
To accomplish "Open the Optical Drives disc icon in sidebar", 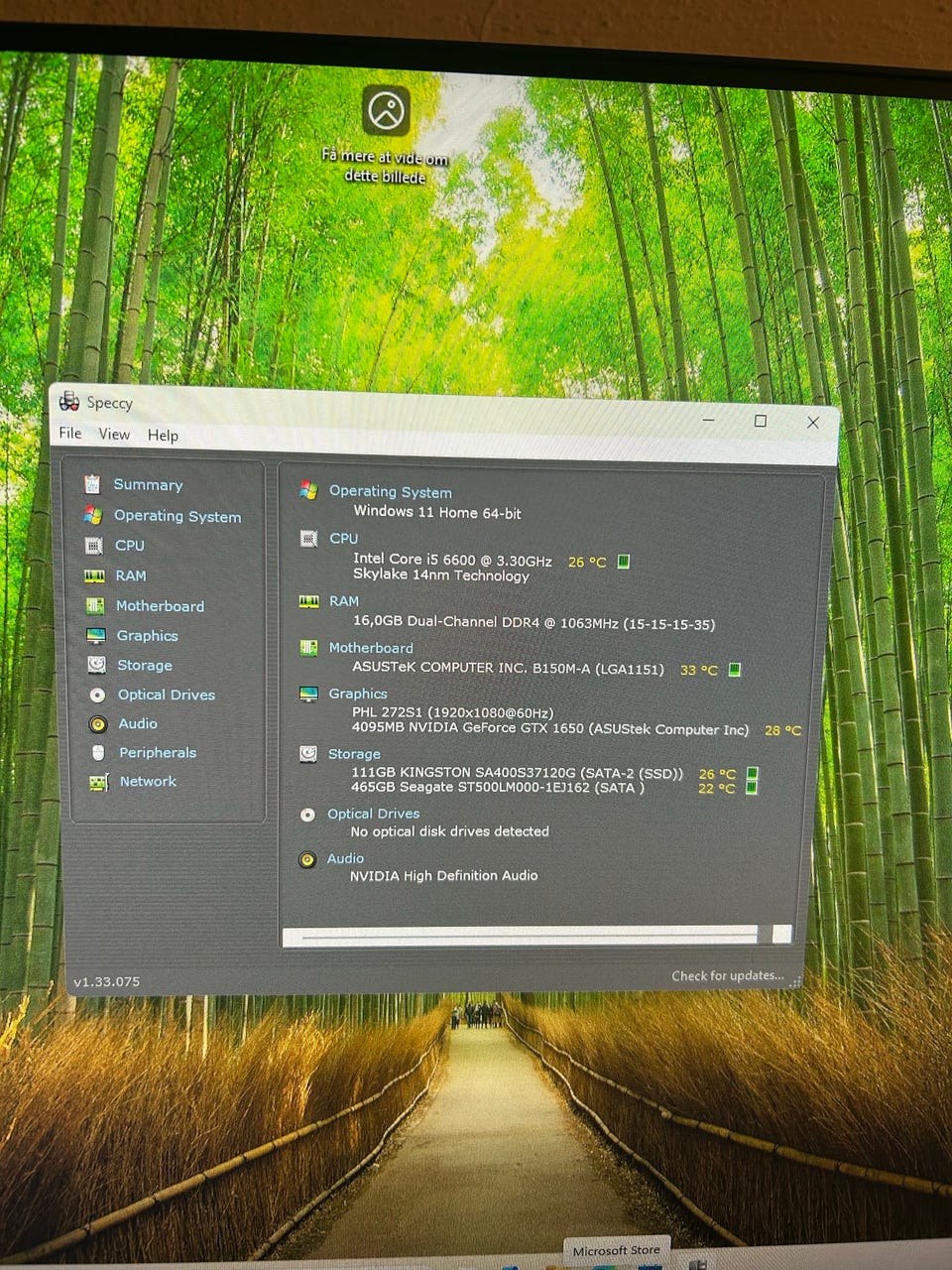I will [97, 695].
